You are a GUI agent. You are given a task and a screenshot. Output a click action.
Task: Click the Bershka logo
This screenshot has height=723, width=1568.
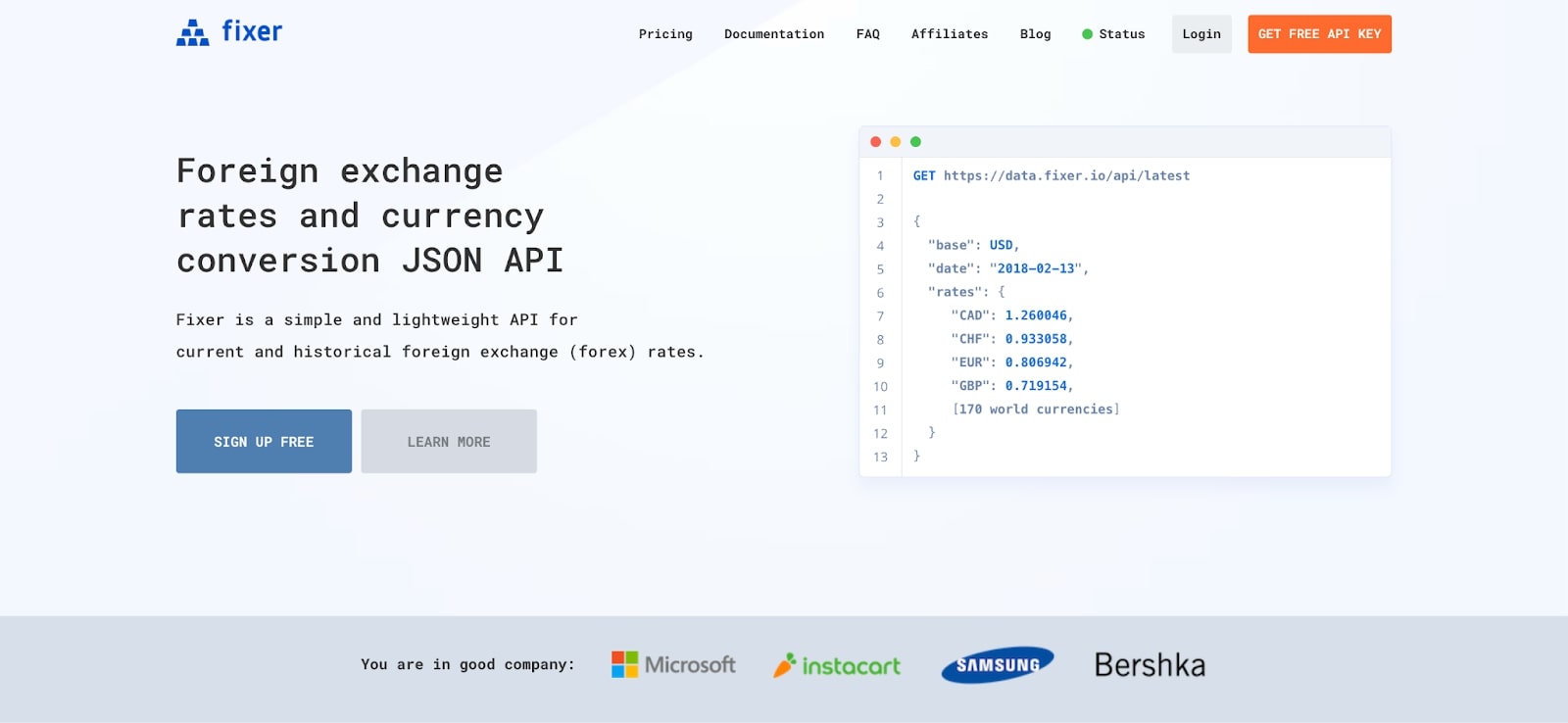coord(1150,665)
